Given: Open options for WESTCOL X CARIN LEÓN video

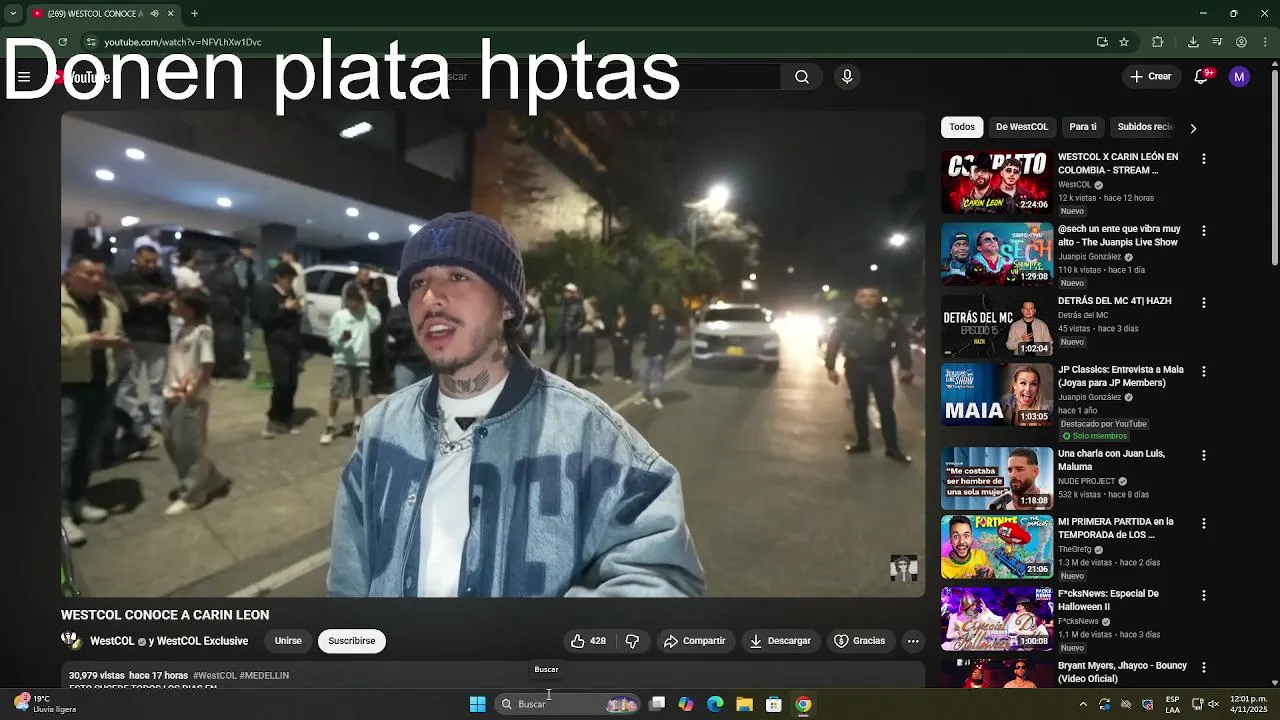Looking at the screenshot, I should point(1204,159).
